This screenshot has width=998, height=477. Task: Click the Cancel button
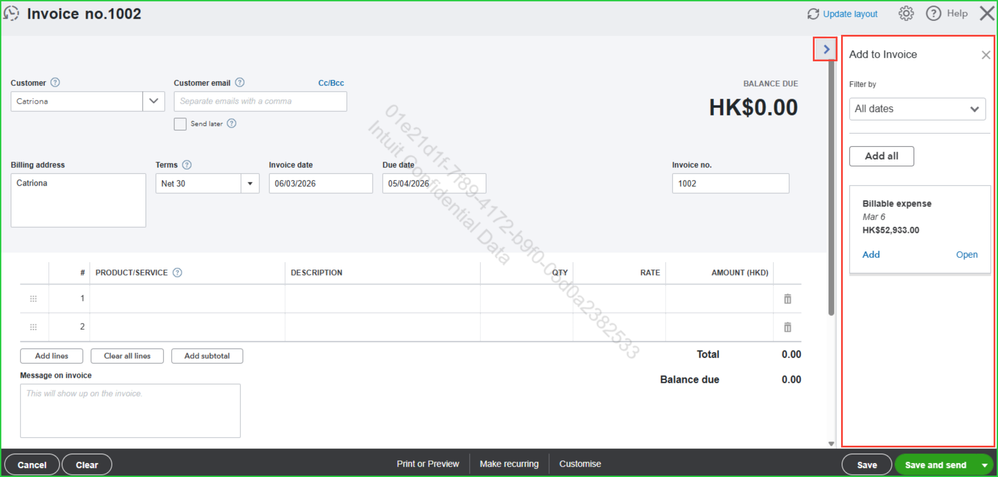32,465
